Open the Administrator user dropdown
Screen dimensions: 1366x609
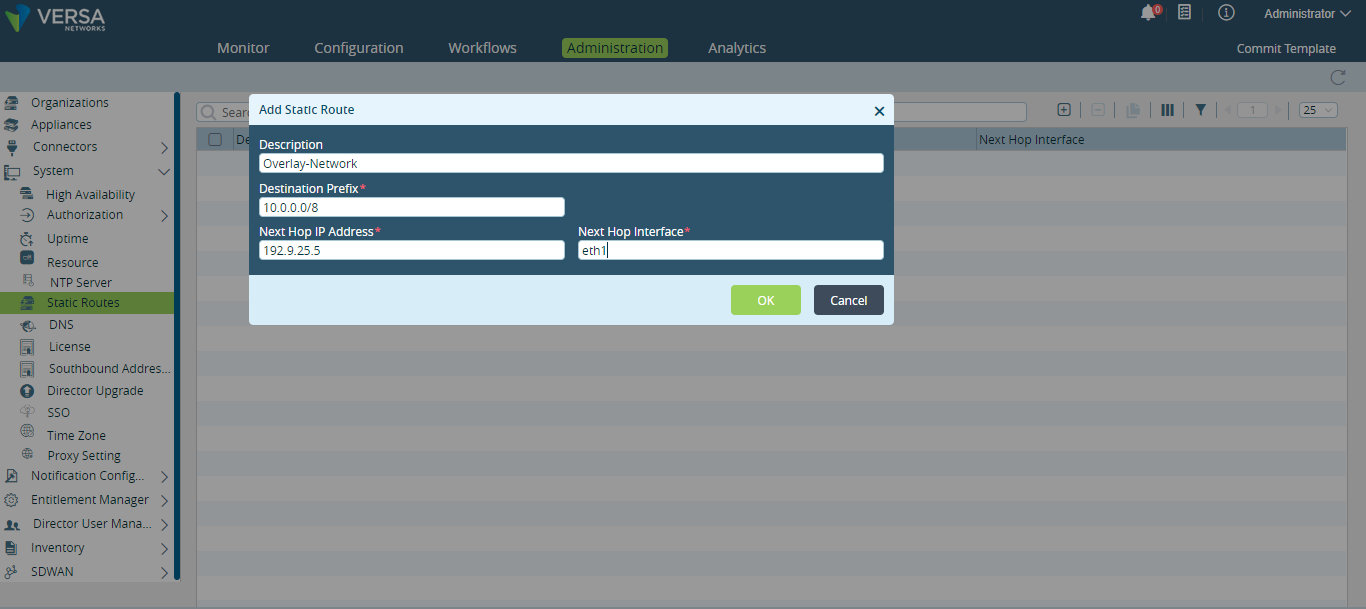coord(1306,14)
